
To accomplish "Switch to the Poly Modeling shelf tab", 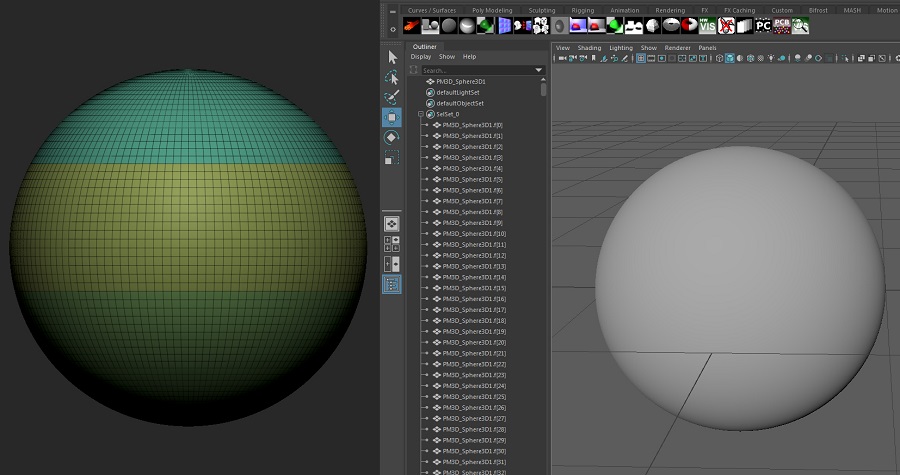I will coord(492,10).
